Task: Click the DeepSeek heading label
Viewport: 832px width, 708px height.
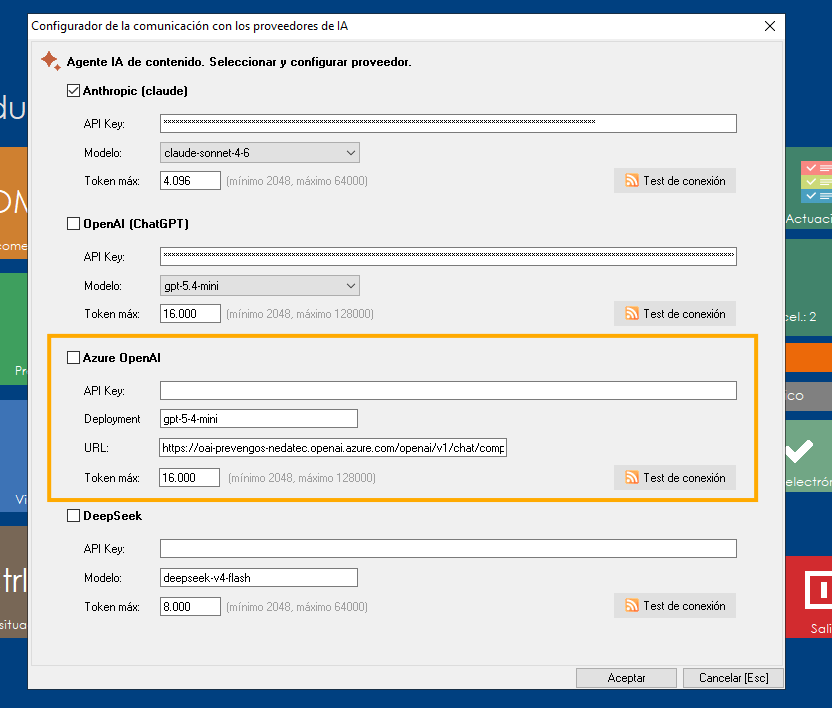Action: point(112,516)
